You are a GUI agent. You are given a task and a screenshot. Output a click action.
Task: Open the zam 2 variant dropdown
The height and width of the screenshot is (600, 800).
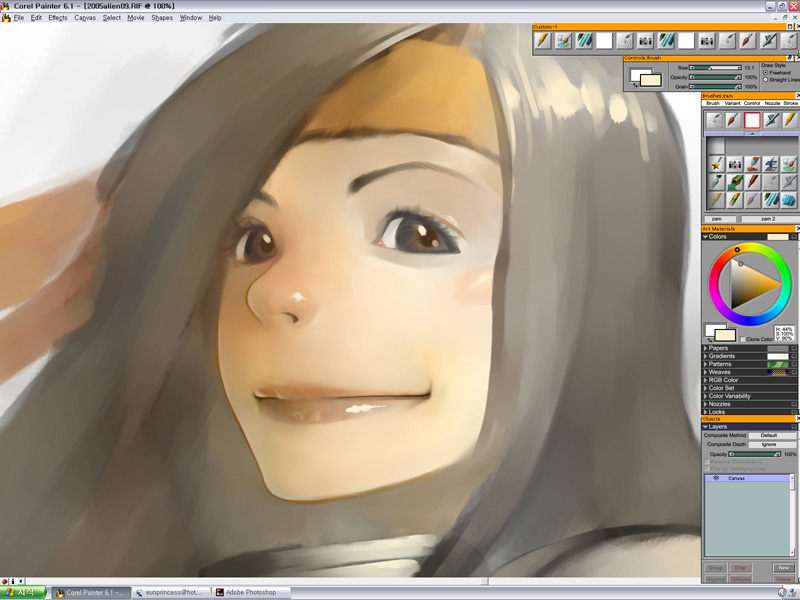(768, 219)
